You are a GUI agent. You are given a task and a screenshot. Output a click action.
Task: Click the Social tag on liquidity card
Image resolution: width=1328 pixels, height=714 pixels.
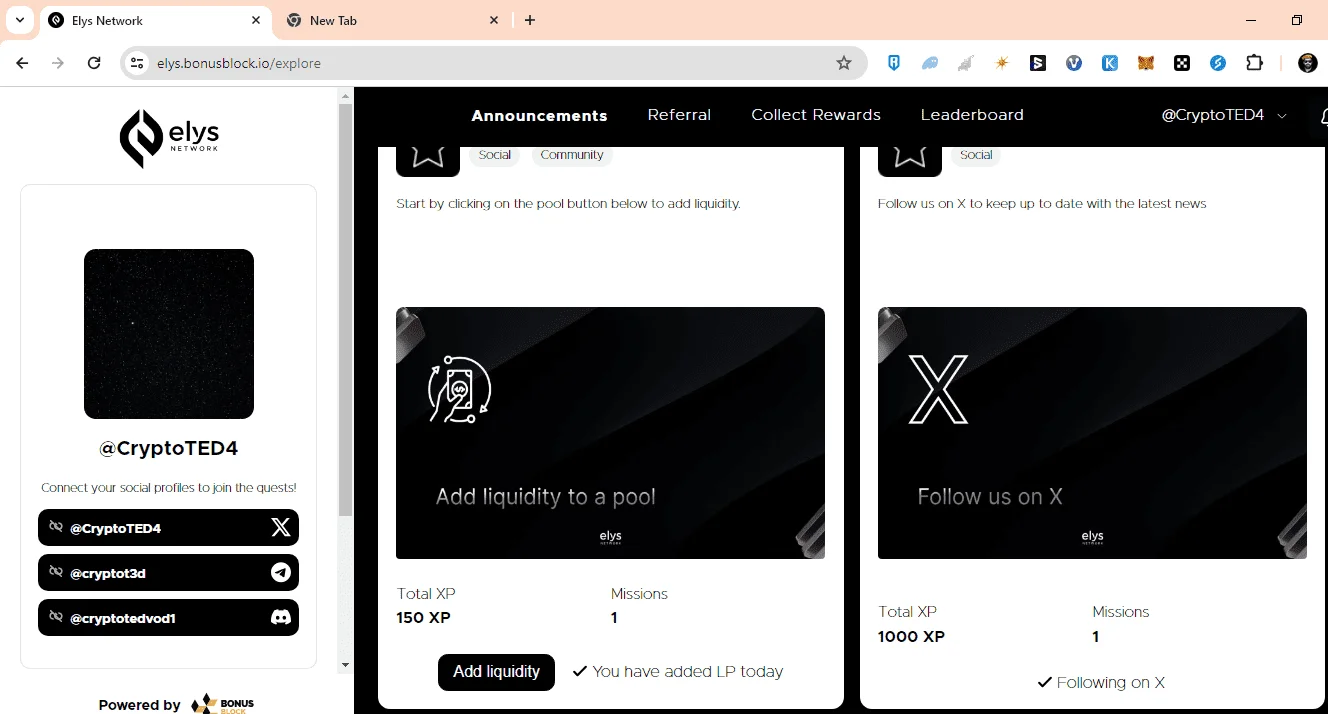coord(494,155)
